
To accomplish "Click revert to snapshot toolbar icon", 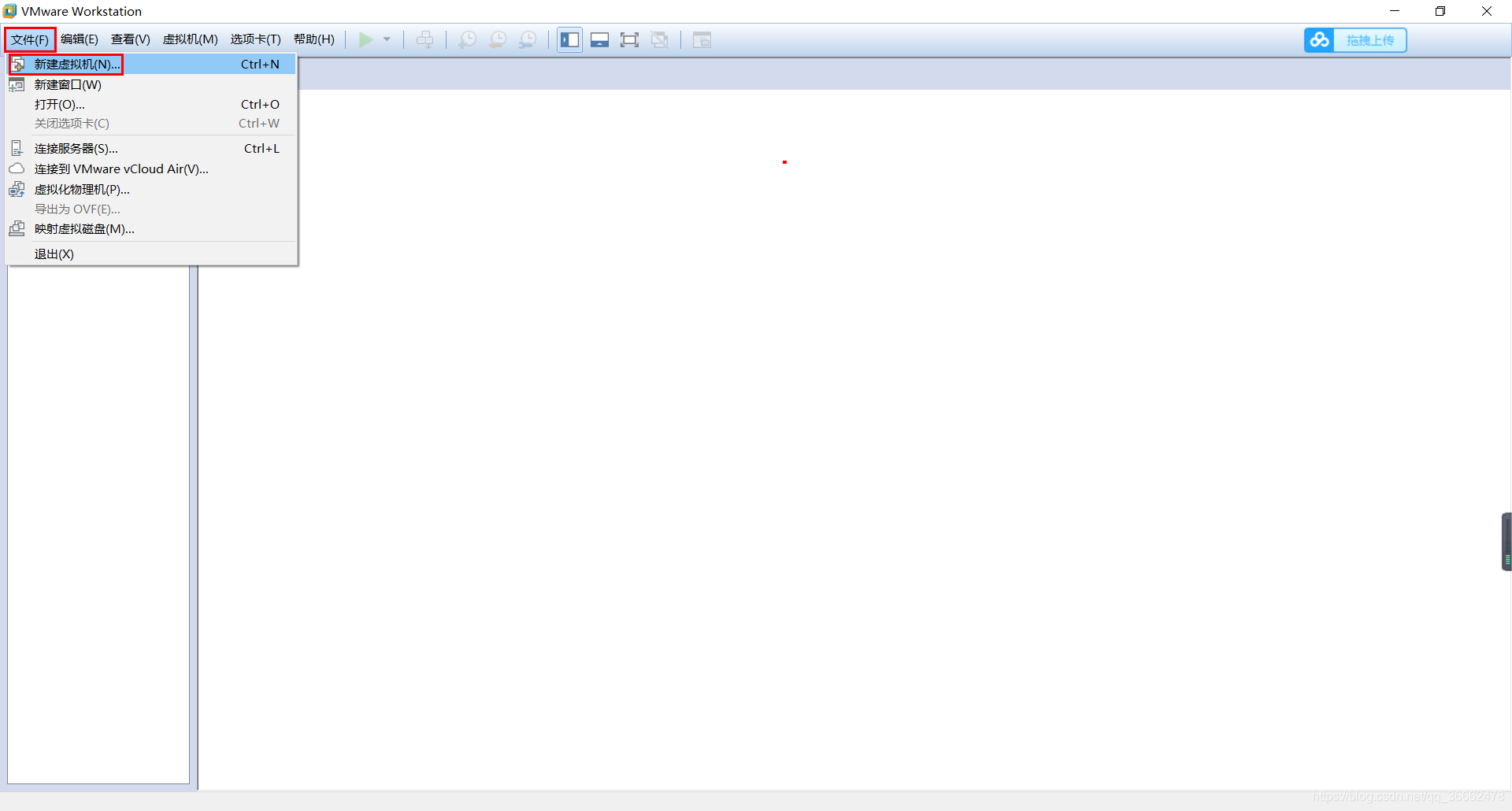I will tap(498, 39).
